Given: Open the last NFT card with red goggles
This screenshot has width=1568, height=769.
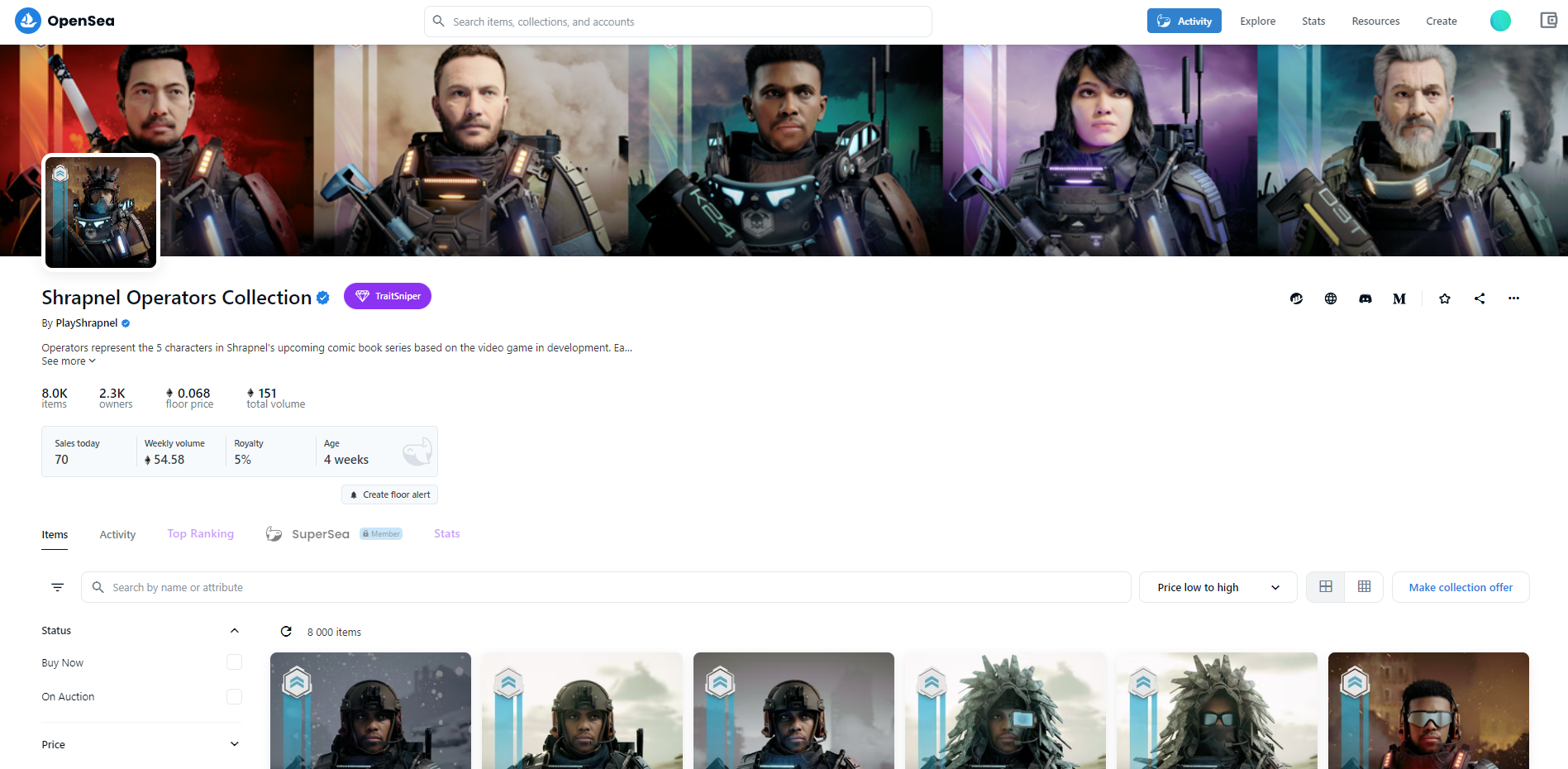Looking at the screenshot, I should 1428,711.
